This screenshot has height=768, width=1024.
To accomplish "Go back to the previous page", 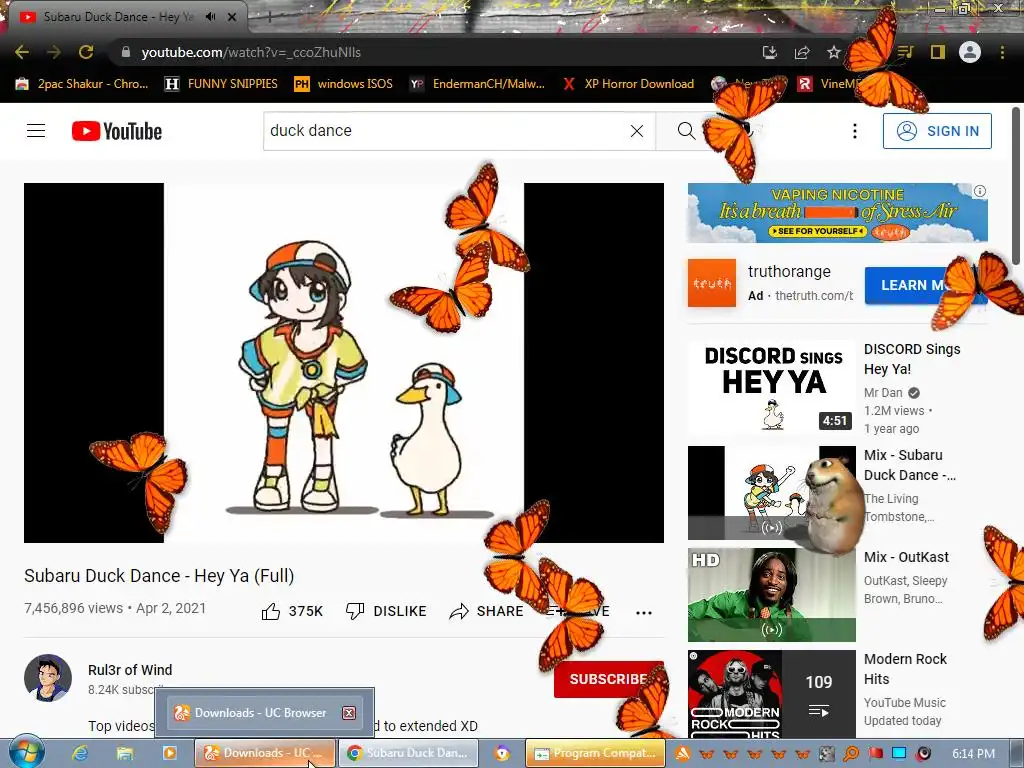I will tap(22, 52).
